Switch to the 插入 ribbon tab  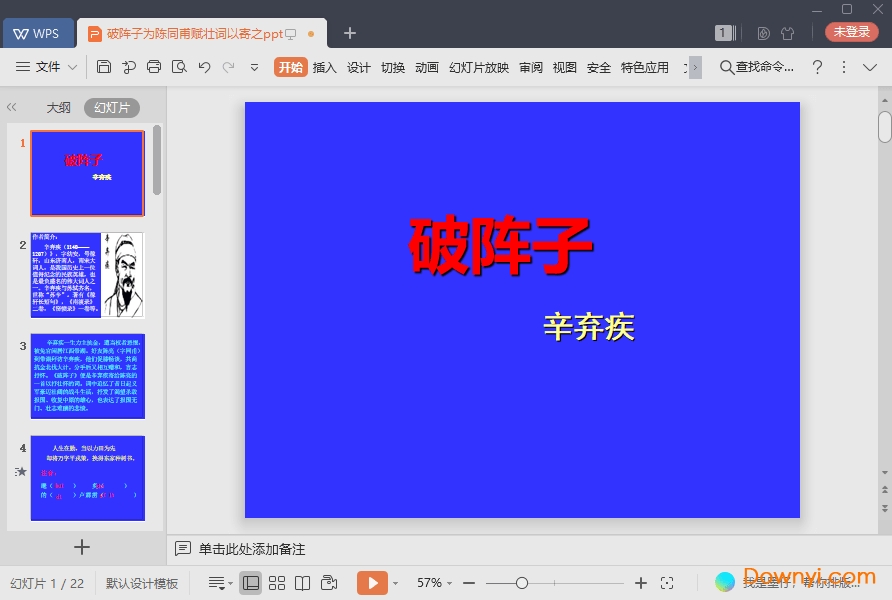[x=324, y=68]
